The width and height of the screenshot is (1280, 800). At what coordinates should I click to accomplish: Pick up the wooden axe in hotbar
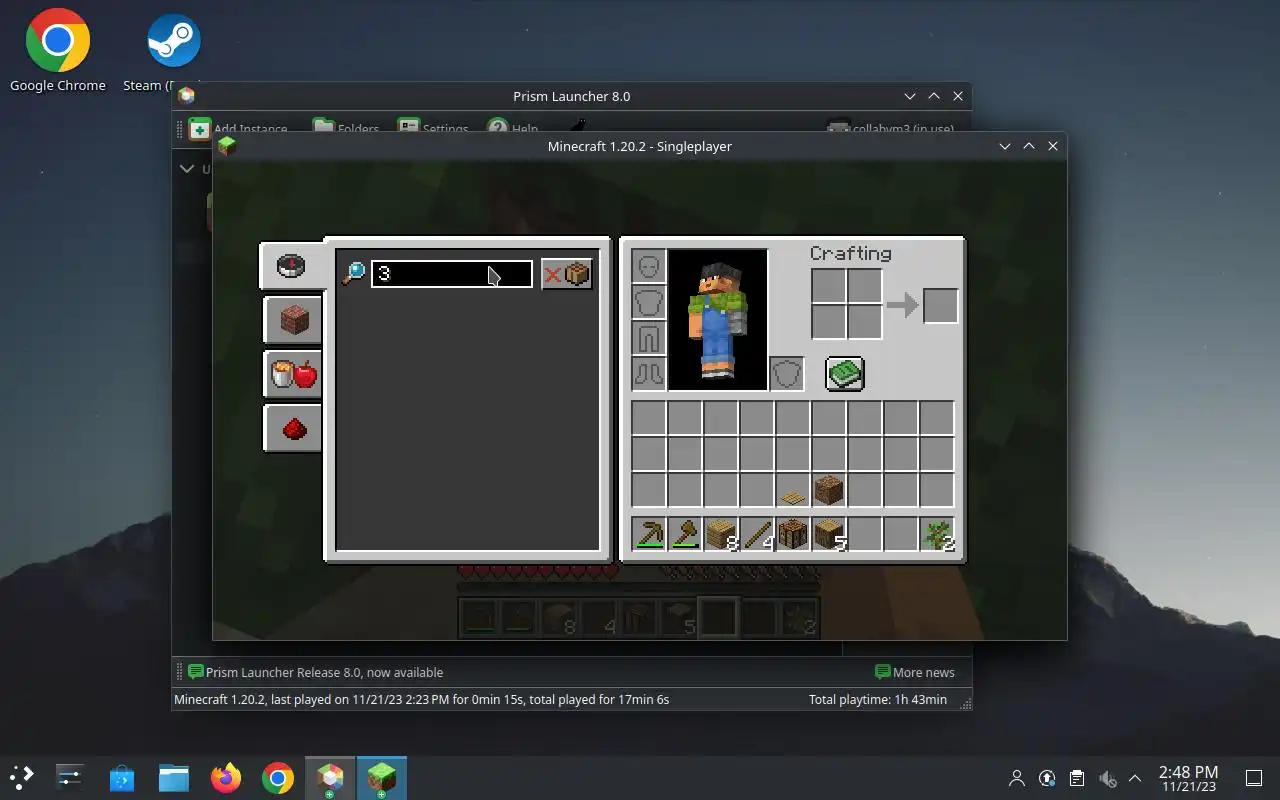(684, 534)
